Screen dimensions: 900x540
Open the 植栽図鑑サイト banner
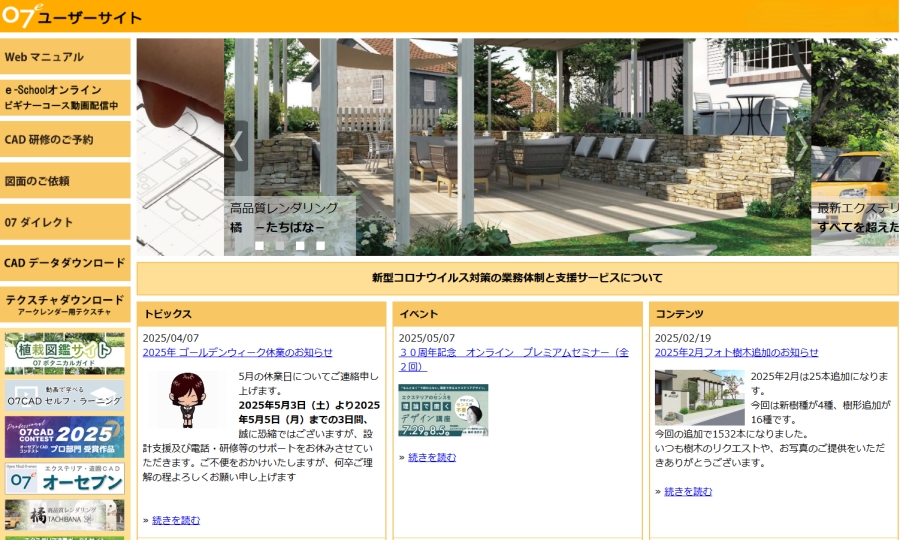click(65, 353)
